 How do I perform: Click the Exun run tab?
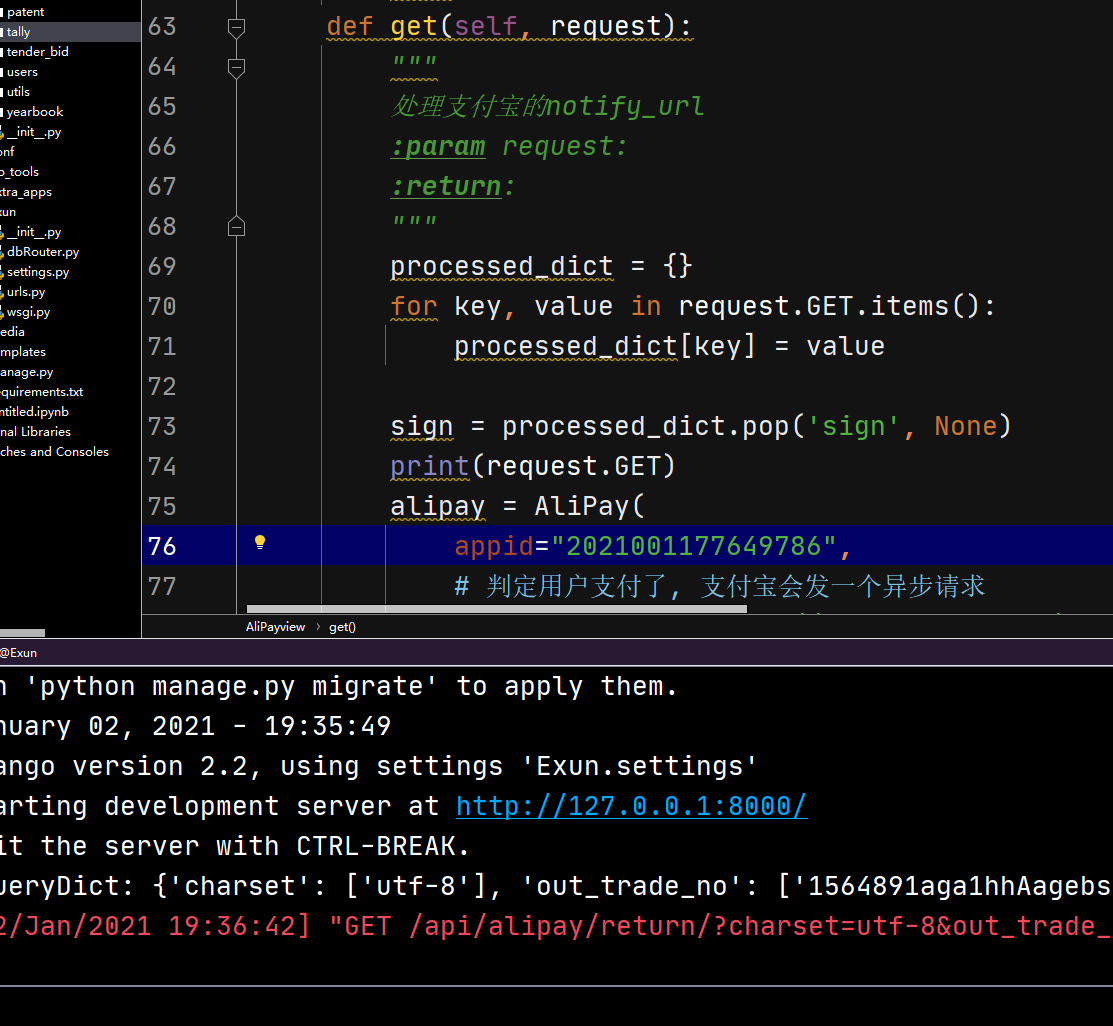click(18, 653)
